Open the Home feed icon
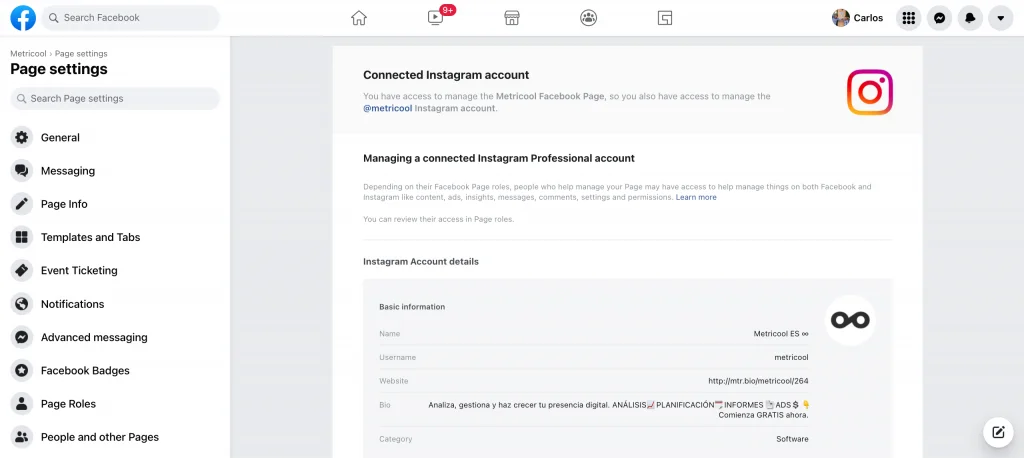Image resolution: width=1024 pixels, height=458 pixels. click(x=359, y=18)
